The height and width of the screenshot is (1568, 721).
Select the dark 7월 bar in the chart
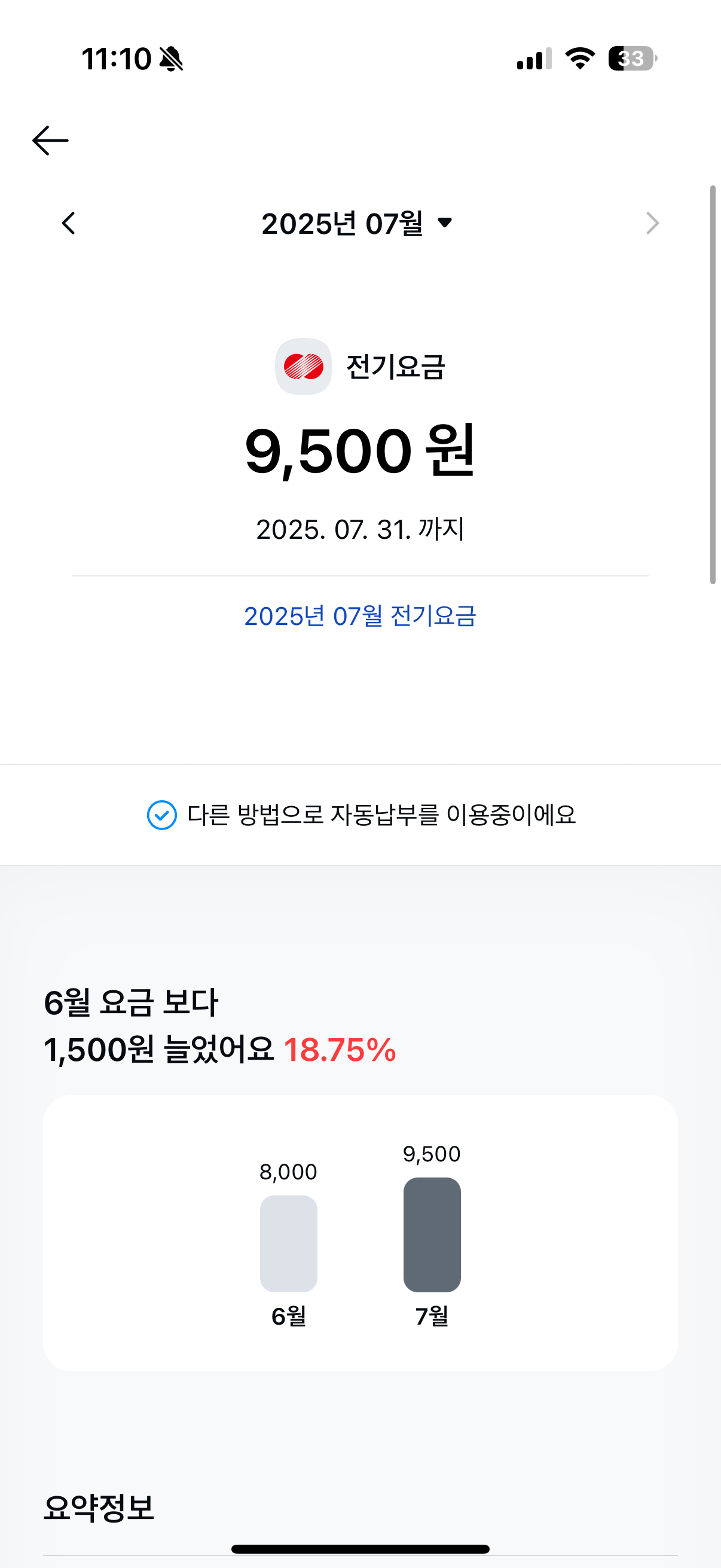click(432, 1234)
